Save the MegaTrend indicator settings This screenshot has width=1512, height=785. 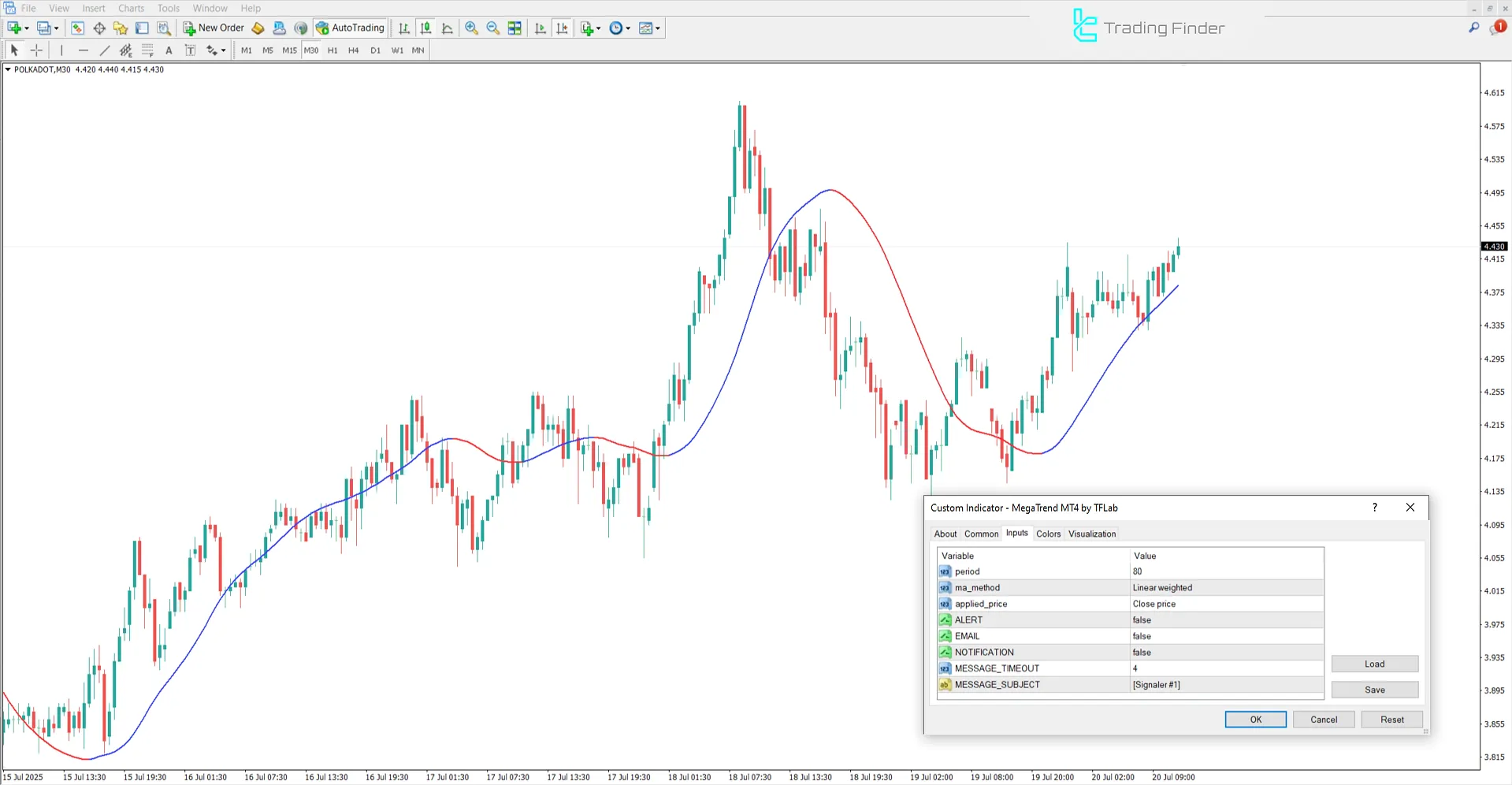click(1374, 689)
